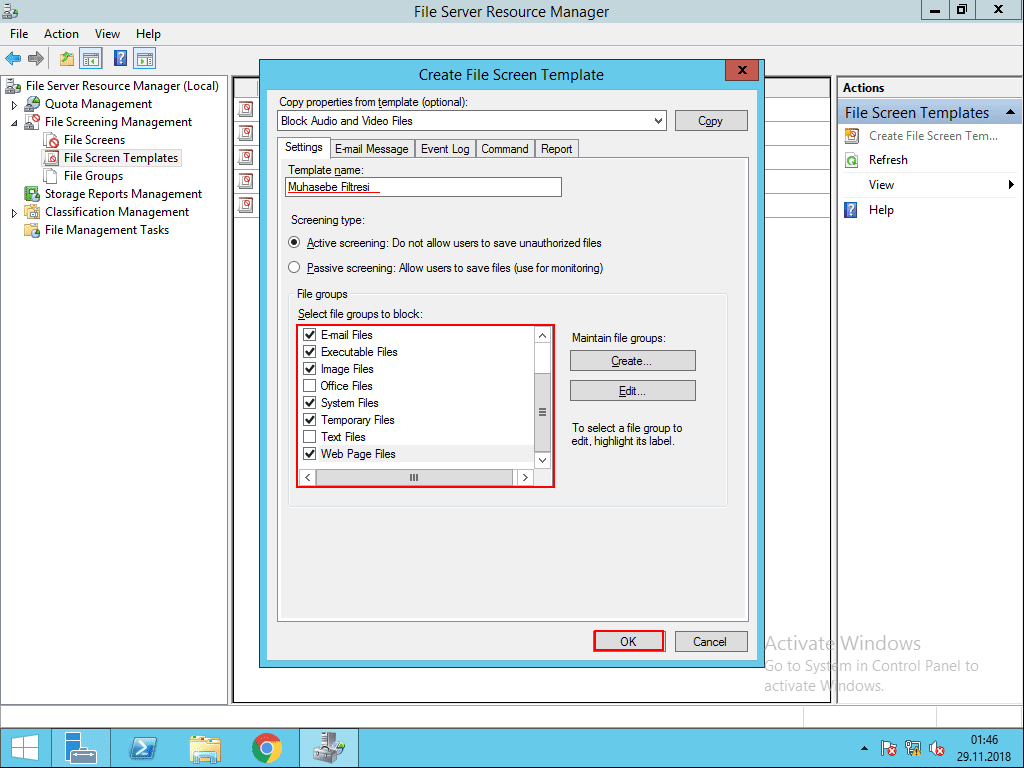
Task: Click the Export List toolbar icon
Action: [x=65, y=58]
